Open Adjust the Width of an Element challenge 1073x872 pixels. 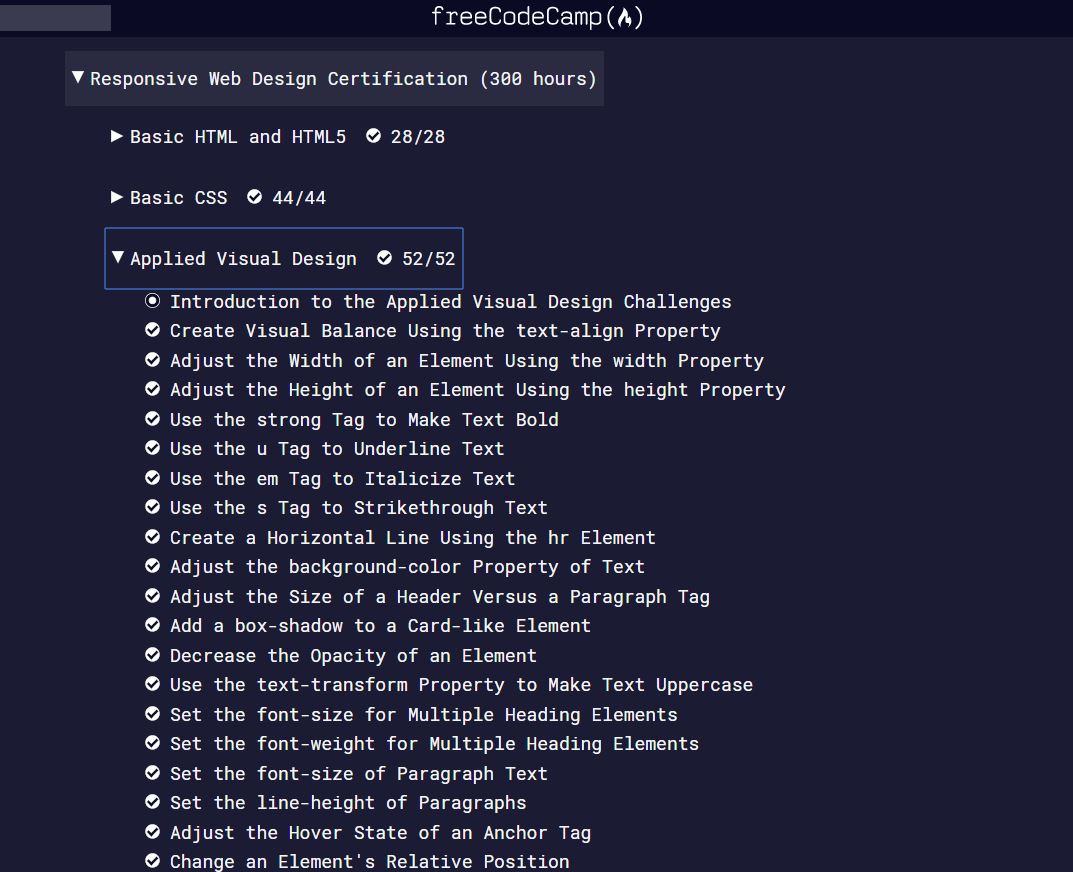pyautogui.click(x=467, y=361)
